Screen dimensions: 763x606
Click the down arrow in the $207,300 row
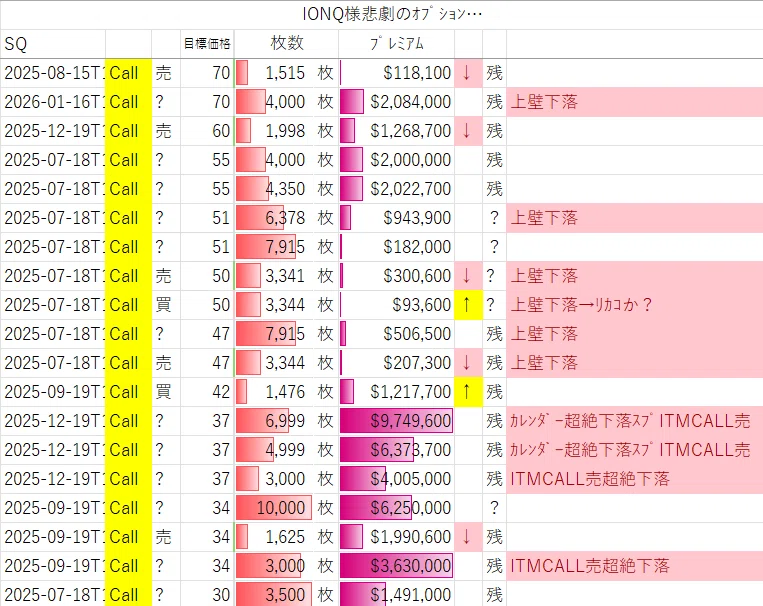pyautogui.click(x=468, y=363)
